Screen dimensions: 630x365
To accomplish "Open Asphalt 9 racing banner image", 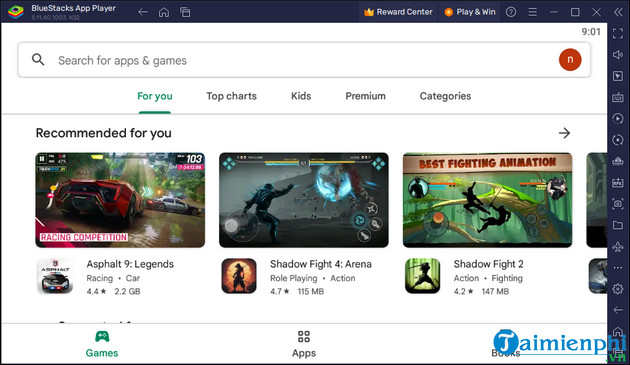I will 120,200.
